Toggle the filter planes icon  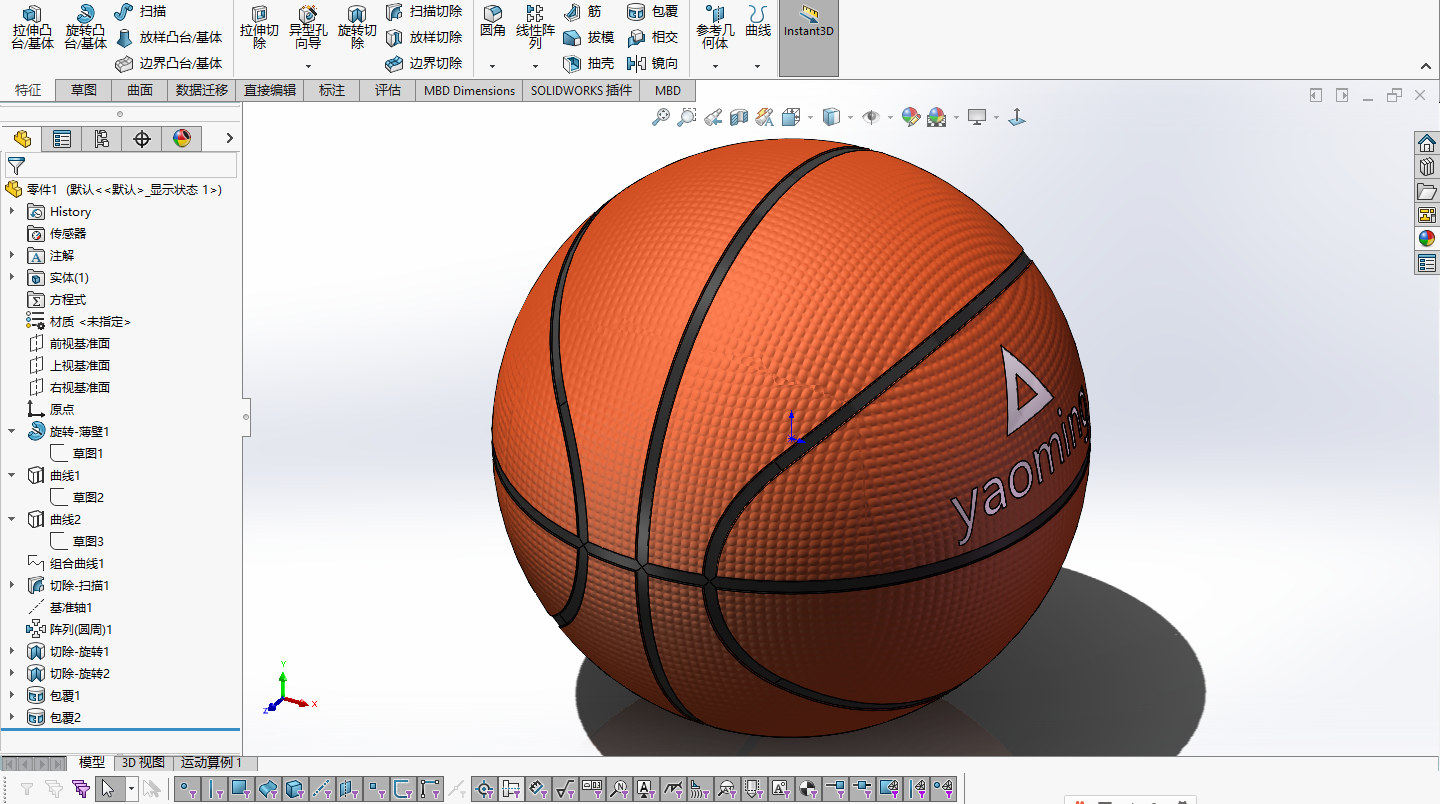click(348, 790)
